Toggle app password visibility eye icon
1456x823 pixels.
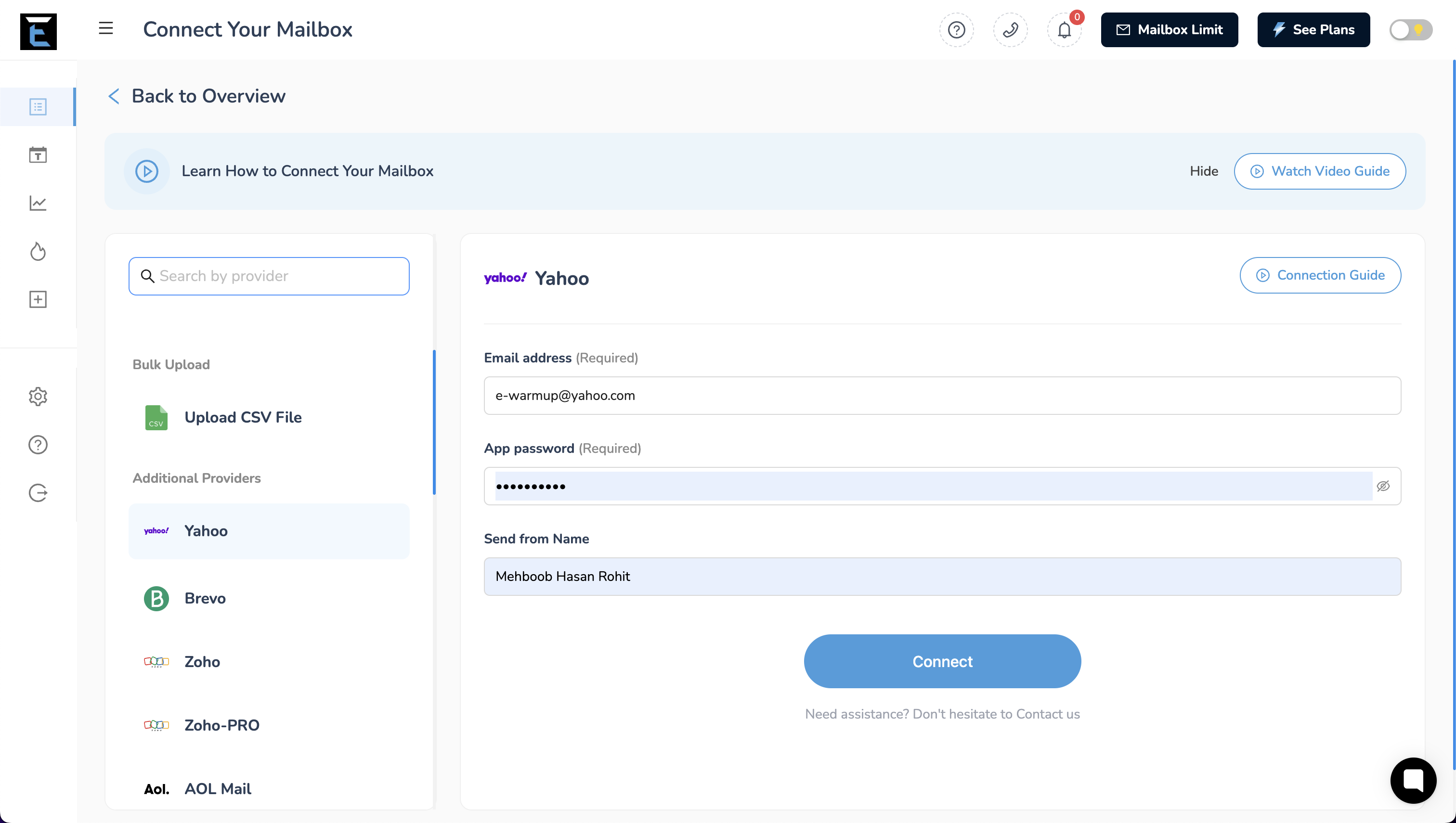point(1383,486)
